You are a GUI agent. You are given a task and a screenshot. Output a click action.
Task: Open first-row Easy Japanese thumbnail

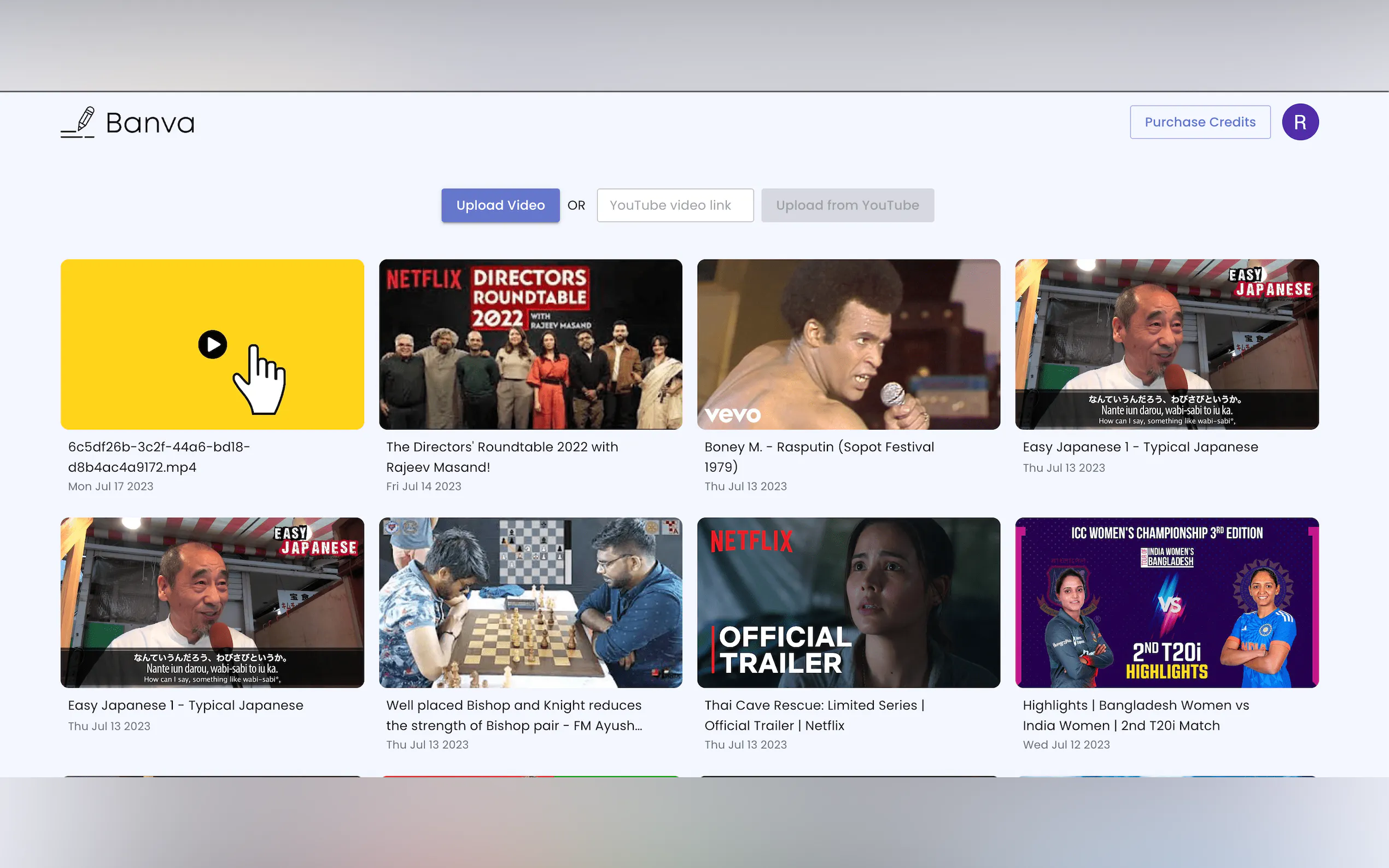click(1166, 344)
